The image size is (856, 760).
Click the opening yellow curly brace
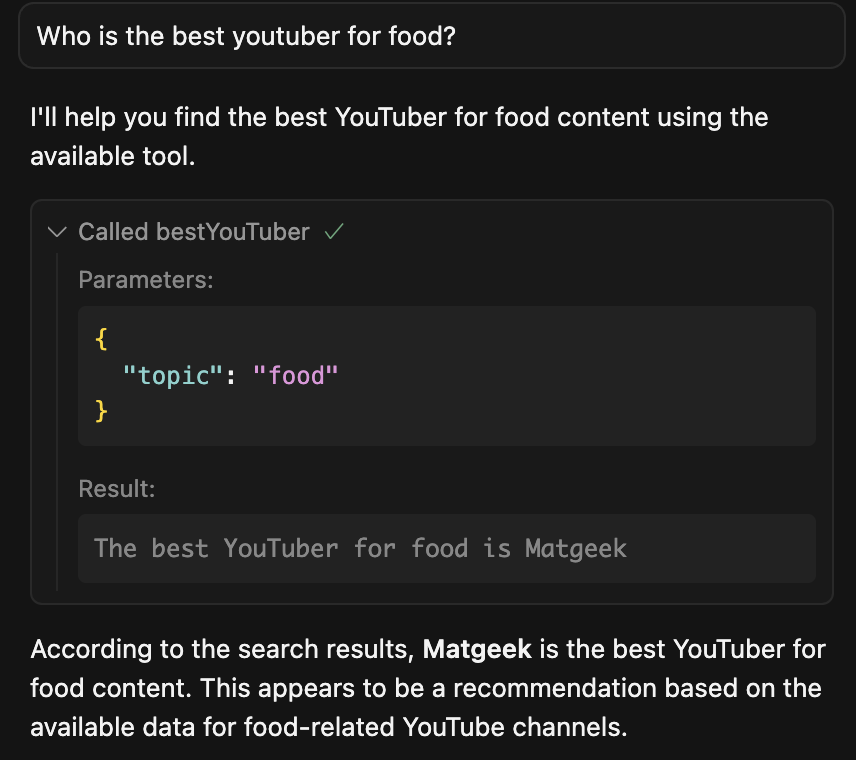[102, 340]
